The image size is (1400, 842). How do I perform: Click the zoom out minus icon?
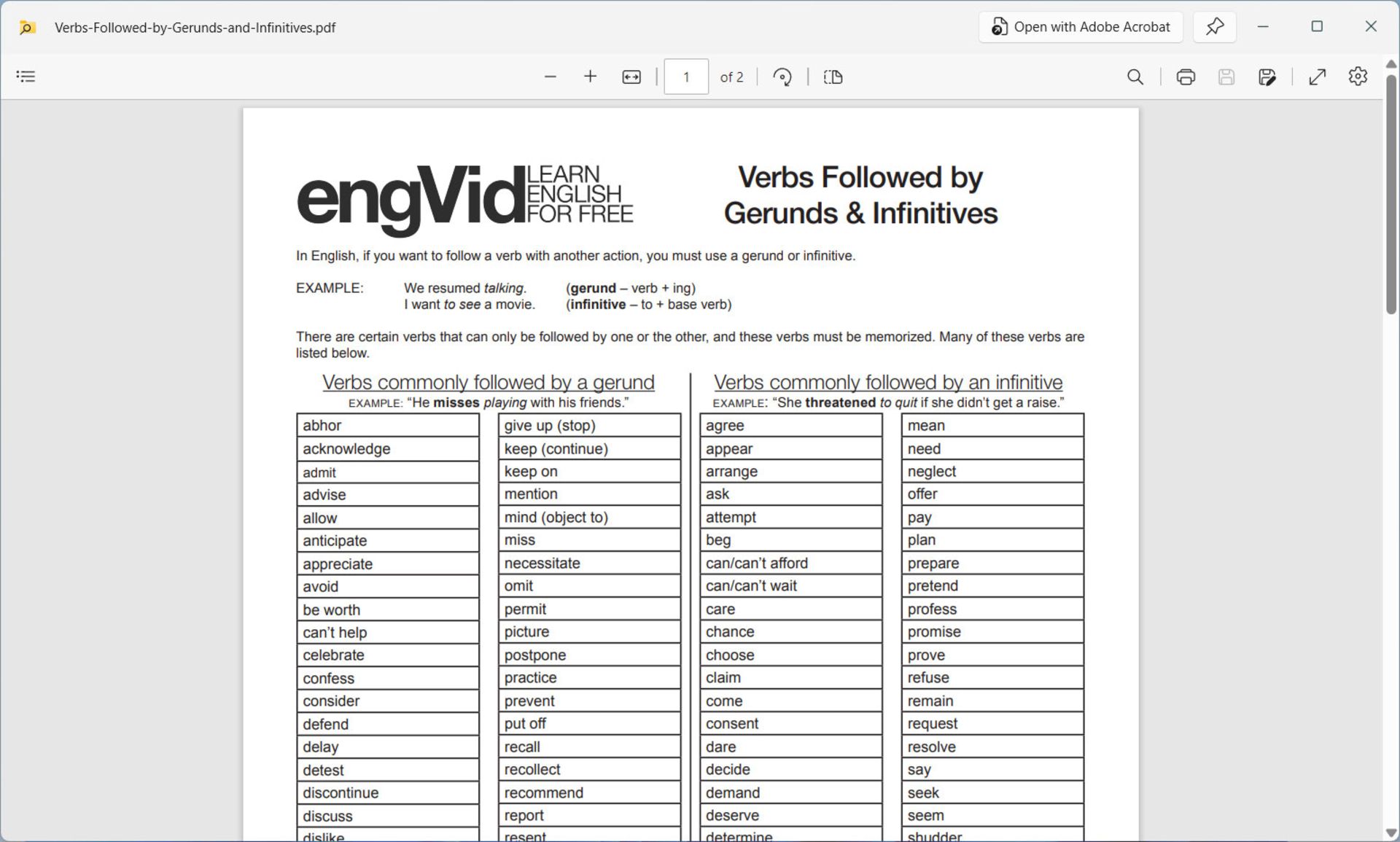click(548, 77)
